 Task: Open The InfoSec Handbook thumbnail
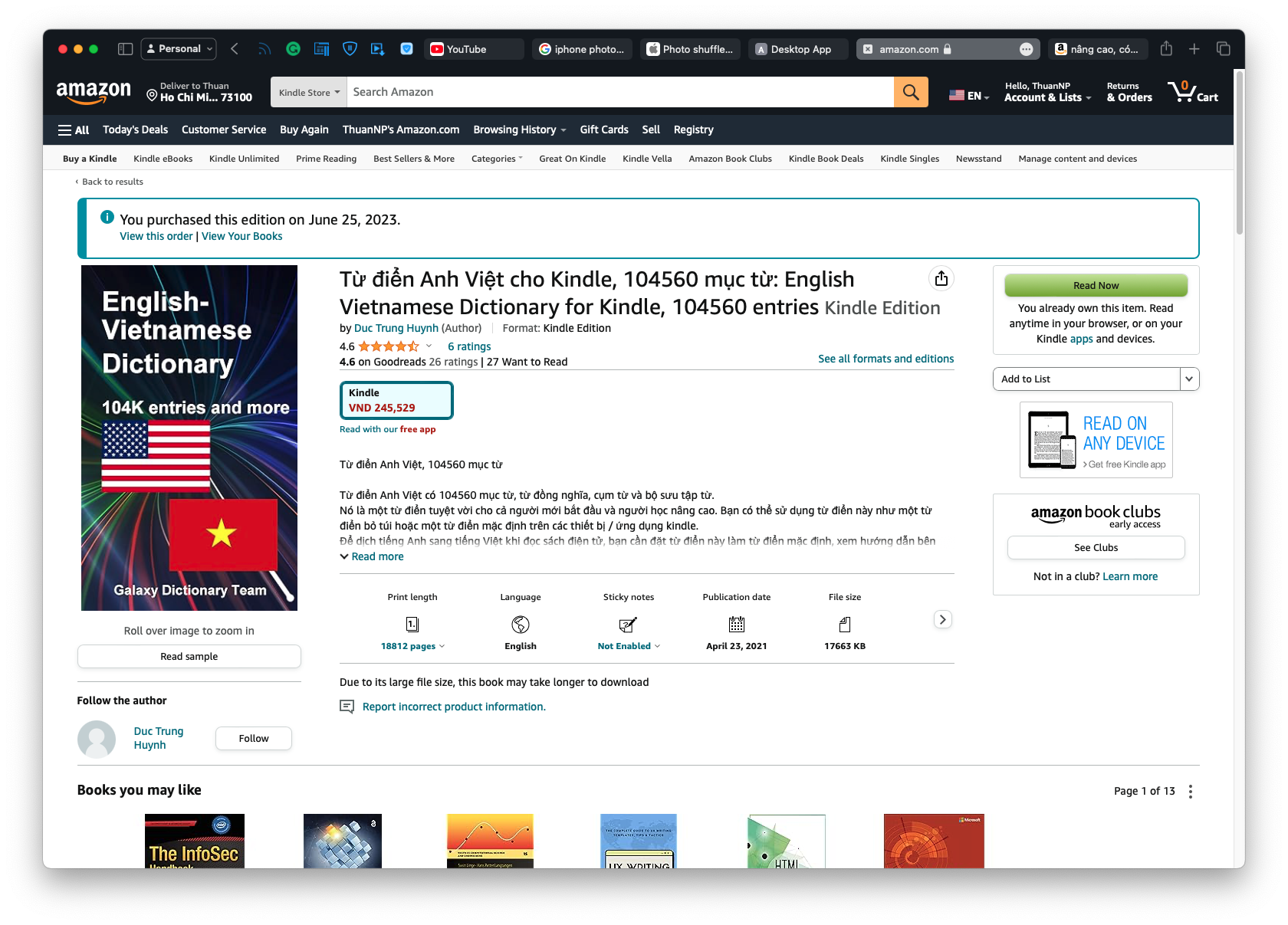(195, 841)
